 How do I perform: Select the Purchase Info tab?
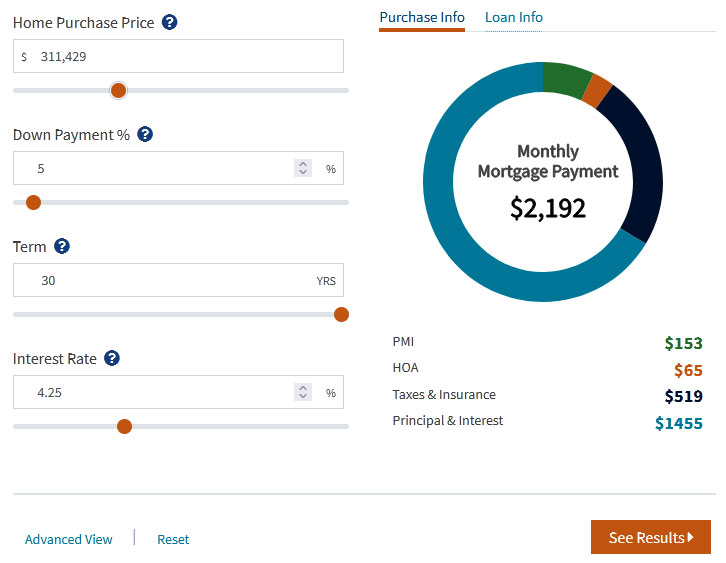pyautogui.click(x=422, y=18)
